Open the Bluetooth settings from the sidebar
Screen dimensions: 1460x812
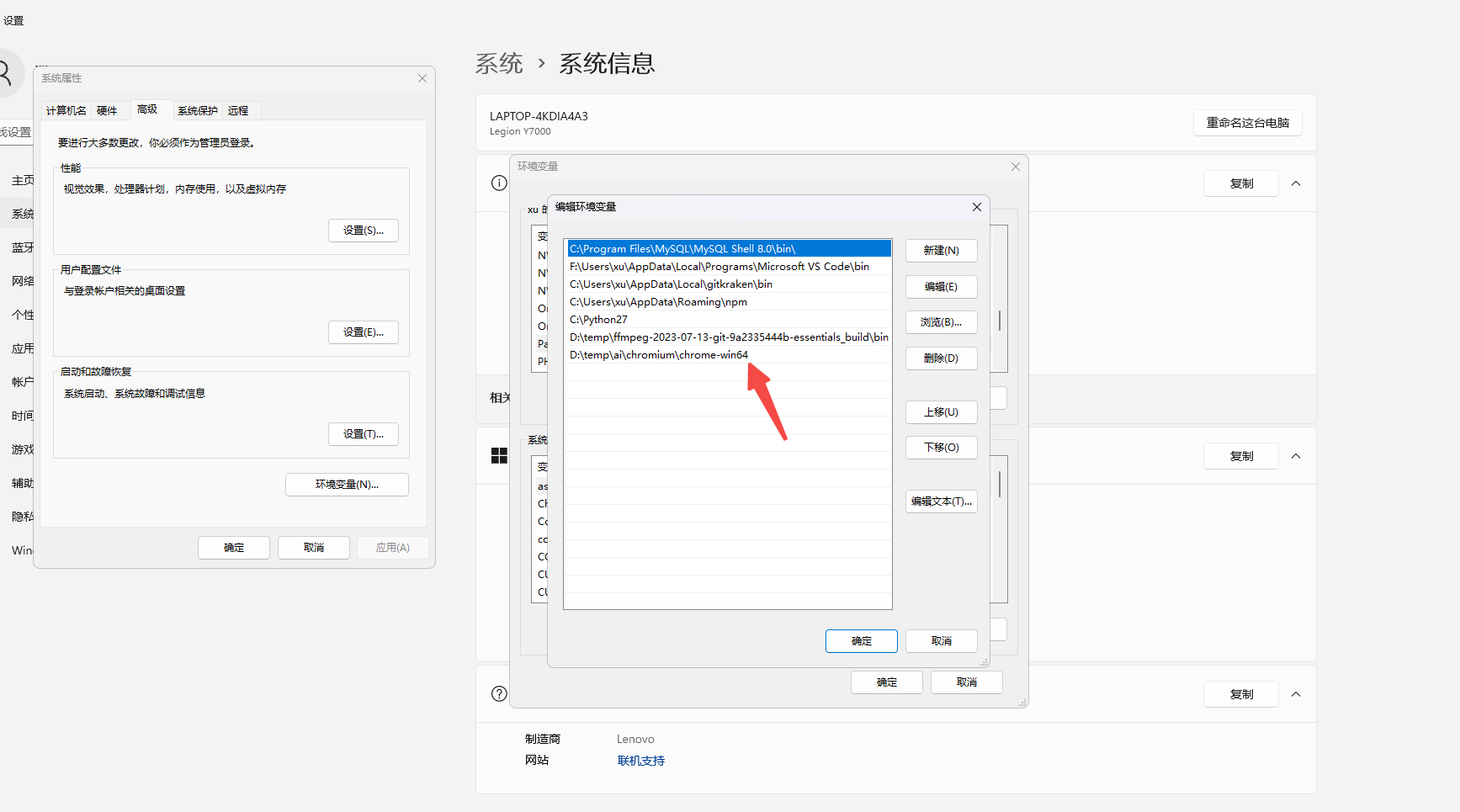21,247
